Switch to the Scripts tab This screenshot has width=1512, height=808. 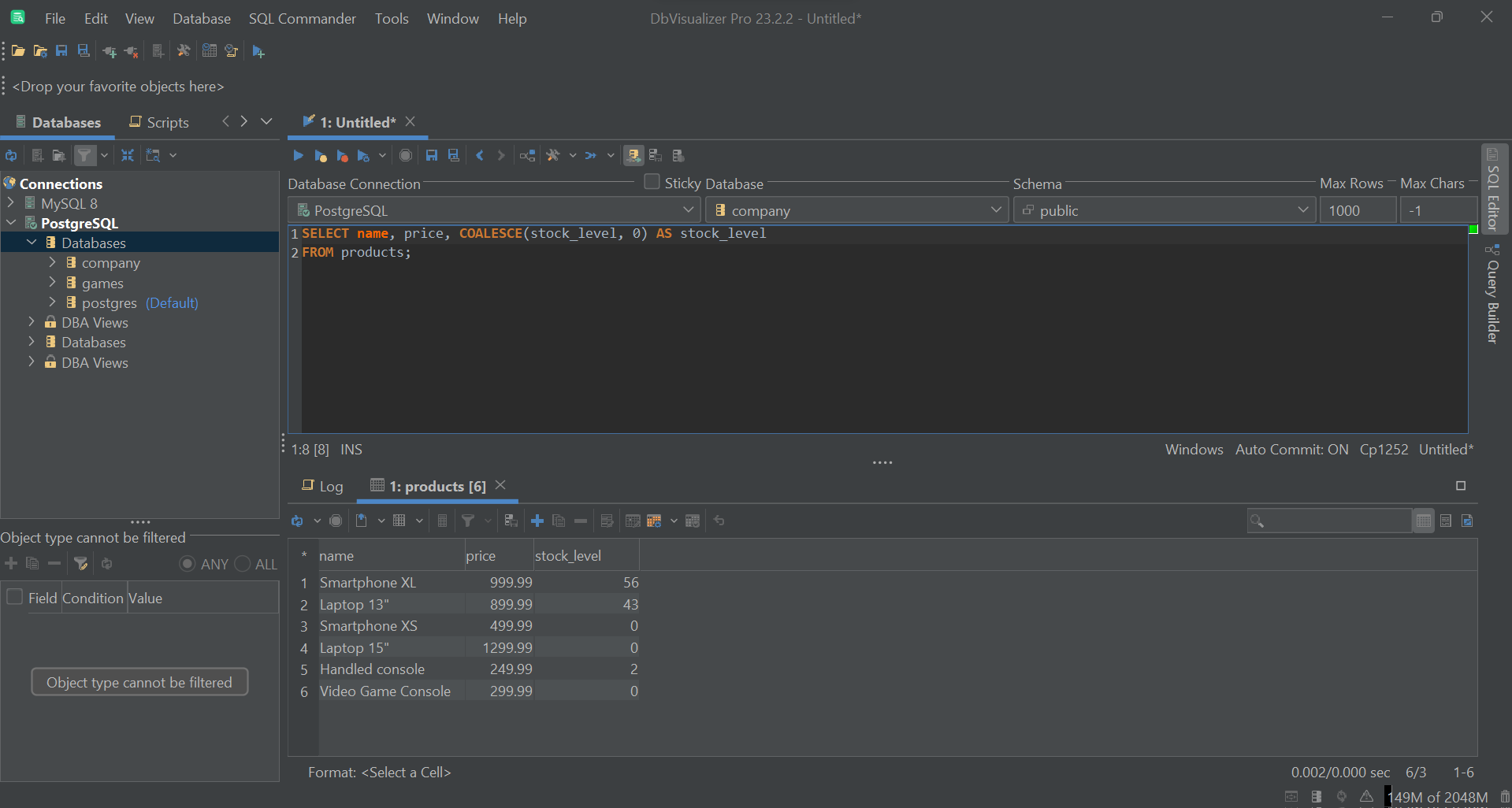[x=158, y=122]
